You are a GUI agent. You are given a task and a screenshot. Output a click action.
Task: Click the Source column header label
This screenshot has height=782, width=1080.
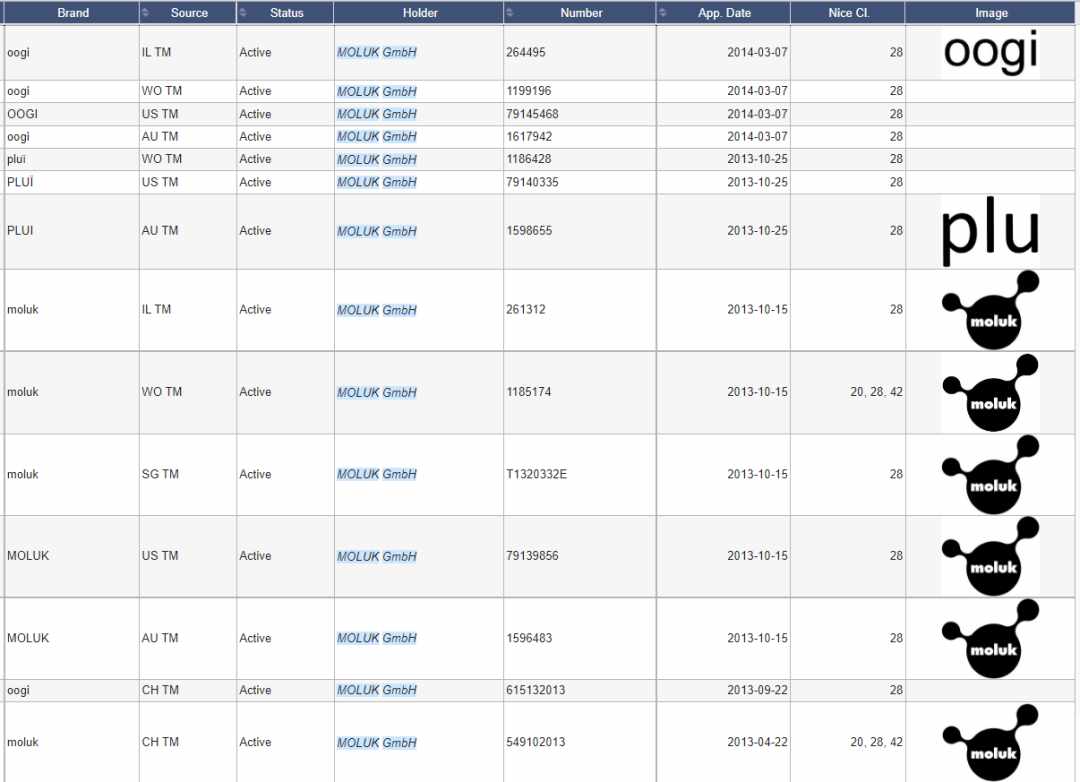coord(189,12)
